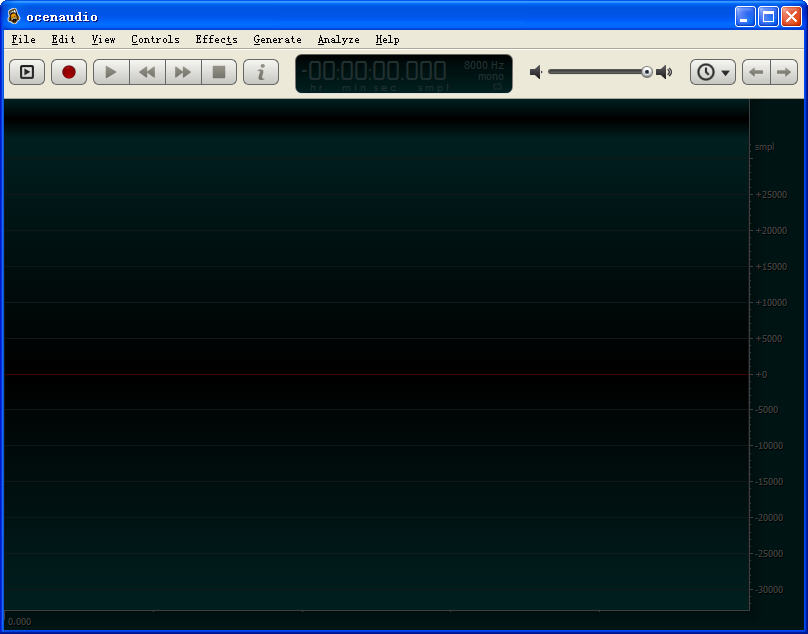The image size is (808, 634).
Task: Open the clock history dropdown
Action: (713, 72)
